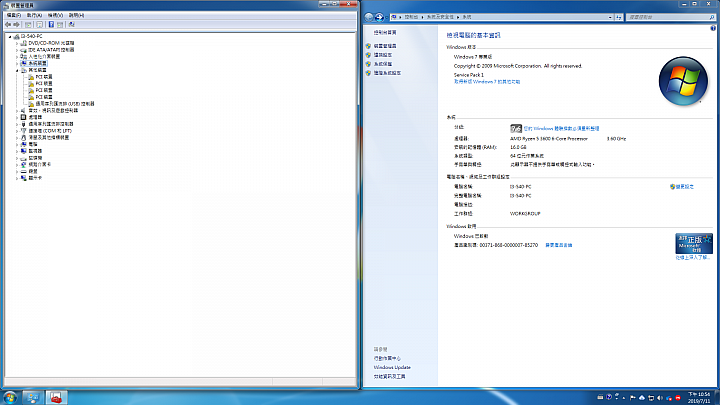The width and height of the screenshot is (720, 405).
Task: Click Forward arrow in Device Manager toolbar
Action: tap(17, 24)
